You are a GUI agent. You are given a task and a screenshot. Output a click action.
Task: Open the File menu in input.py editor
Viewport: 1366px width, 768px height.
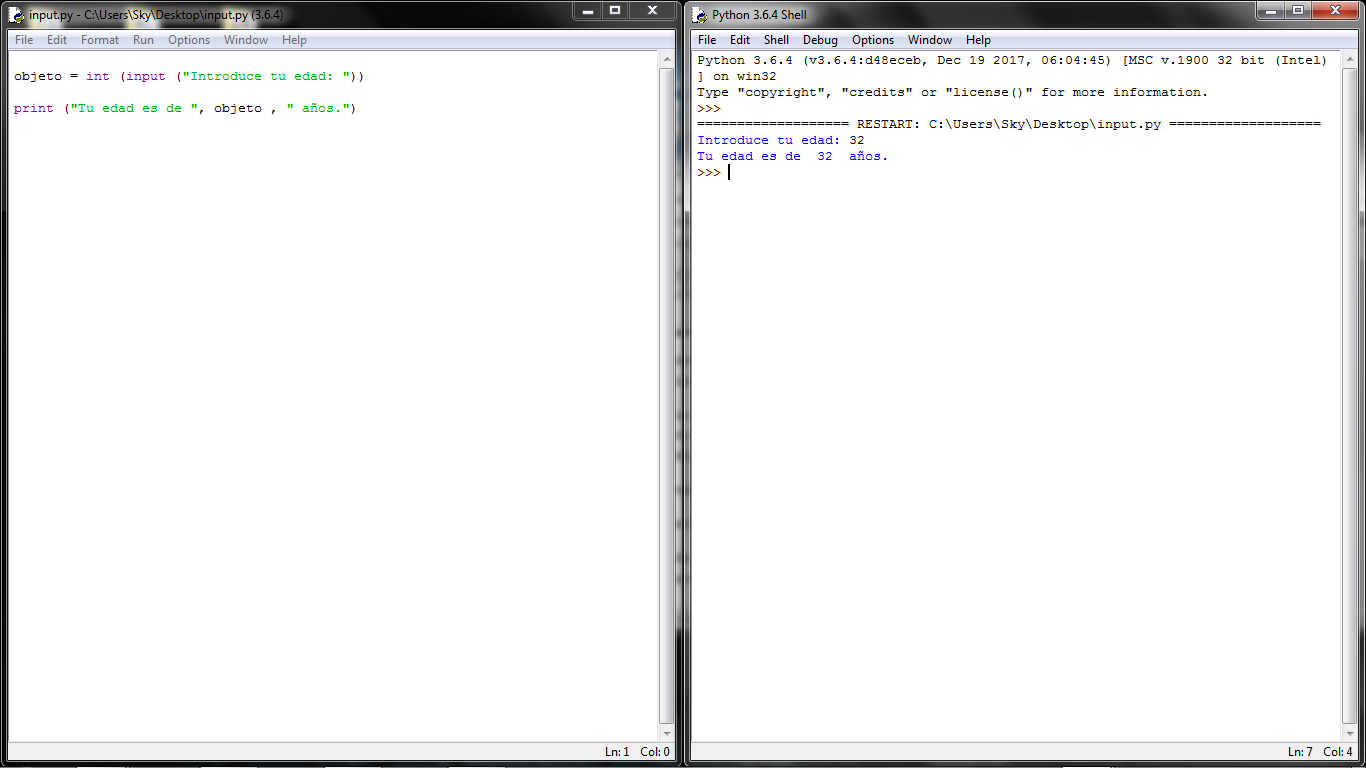(24, 40)
